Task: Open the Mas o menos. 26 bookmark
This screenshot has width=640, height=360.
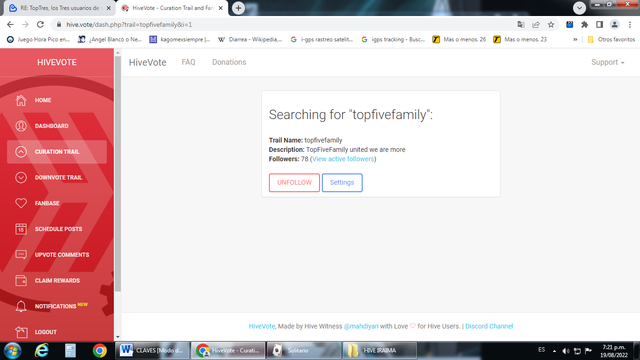Action: (459, 40)
